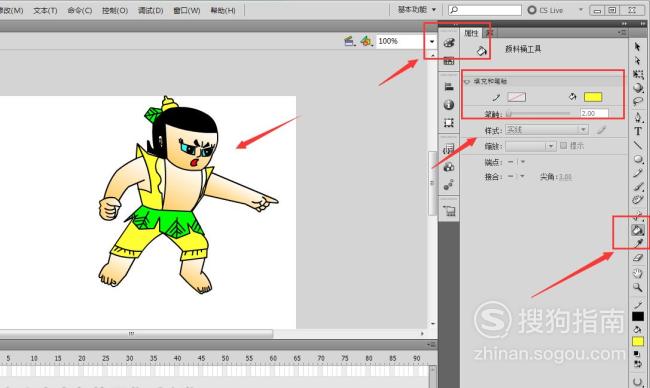The width and height of the screenshot is (650, 388).
Task: Select the Pencil tool
Action: [x=638, y=173]
